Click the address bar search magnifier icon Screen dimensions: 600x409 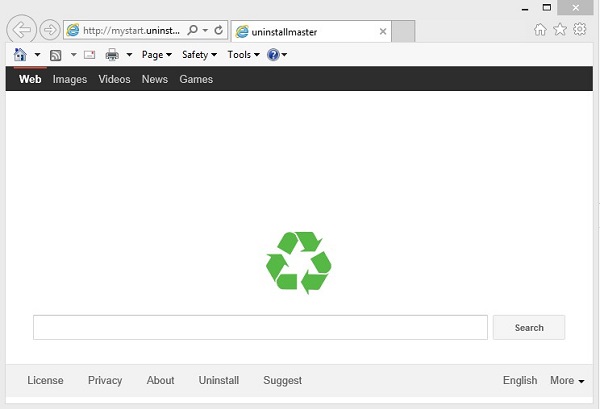pos(192,31)
